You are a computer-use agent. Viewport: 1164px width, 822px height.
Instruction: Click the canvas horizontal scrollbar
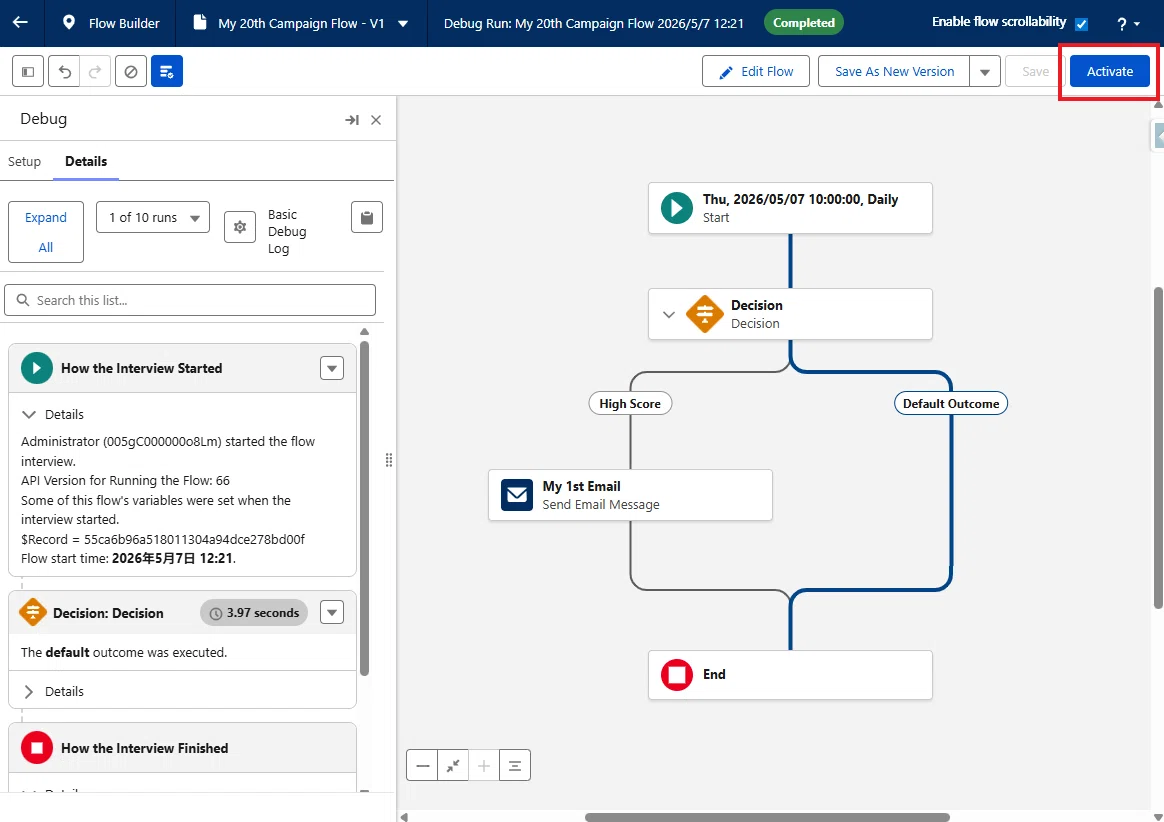point(767,817)
